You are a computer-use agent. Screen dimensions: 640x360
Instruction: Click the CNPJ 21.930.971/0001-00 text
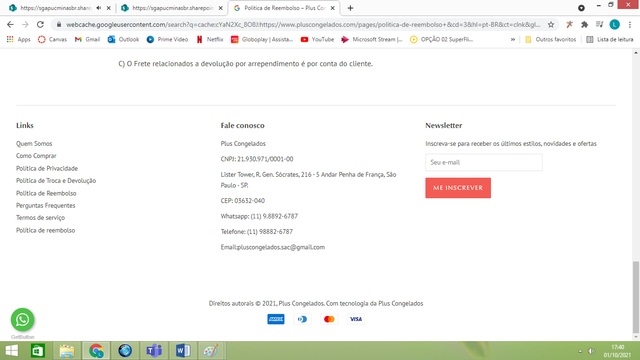click(257, 159)
